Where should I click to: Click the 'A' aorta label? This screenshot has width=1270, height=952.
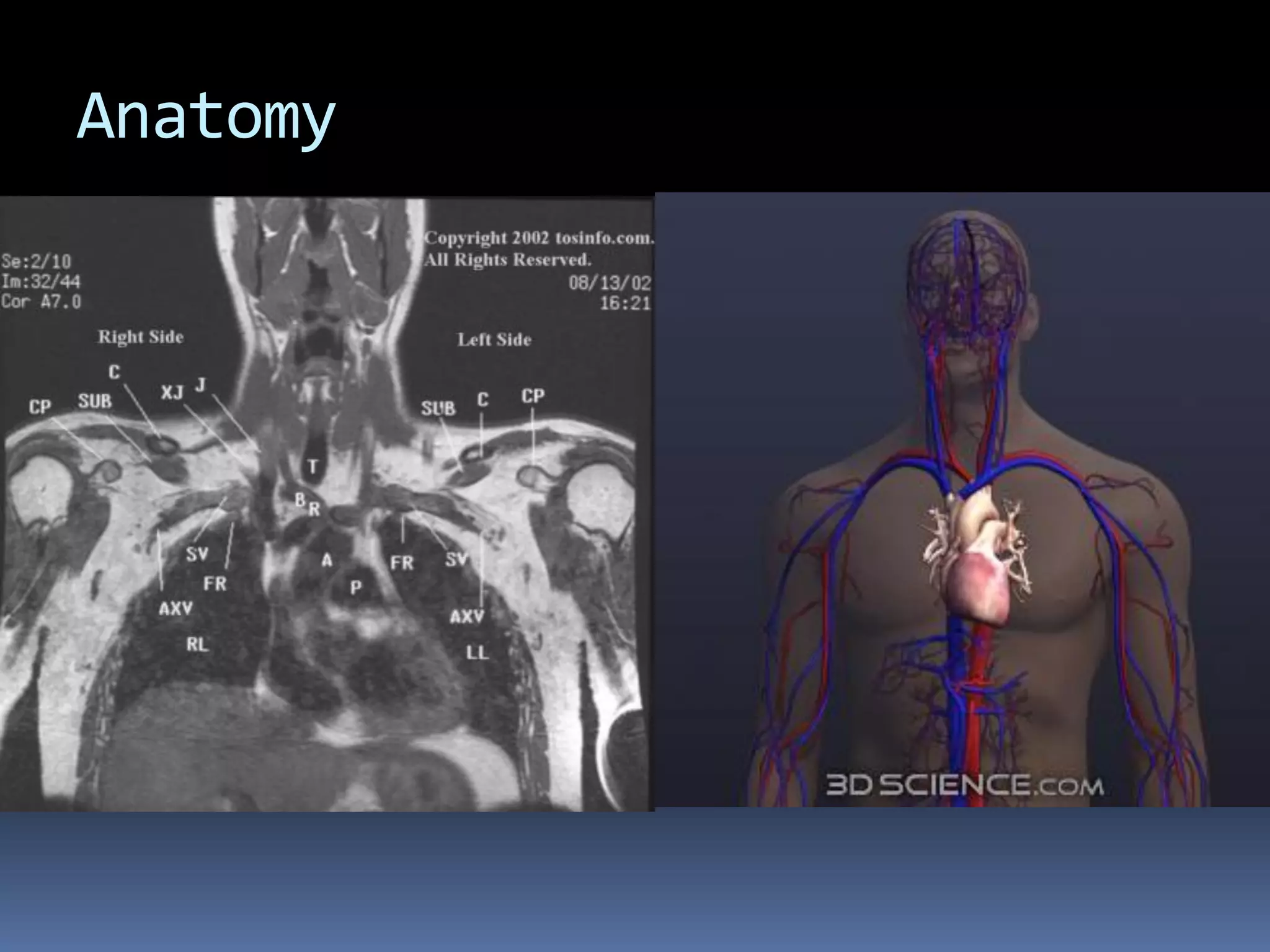tap(327, 561)
